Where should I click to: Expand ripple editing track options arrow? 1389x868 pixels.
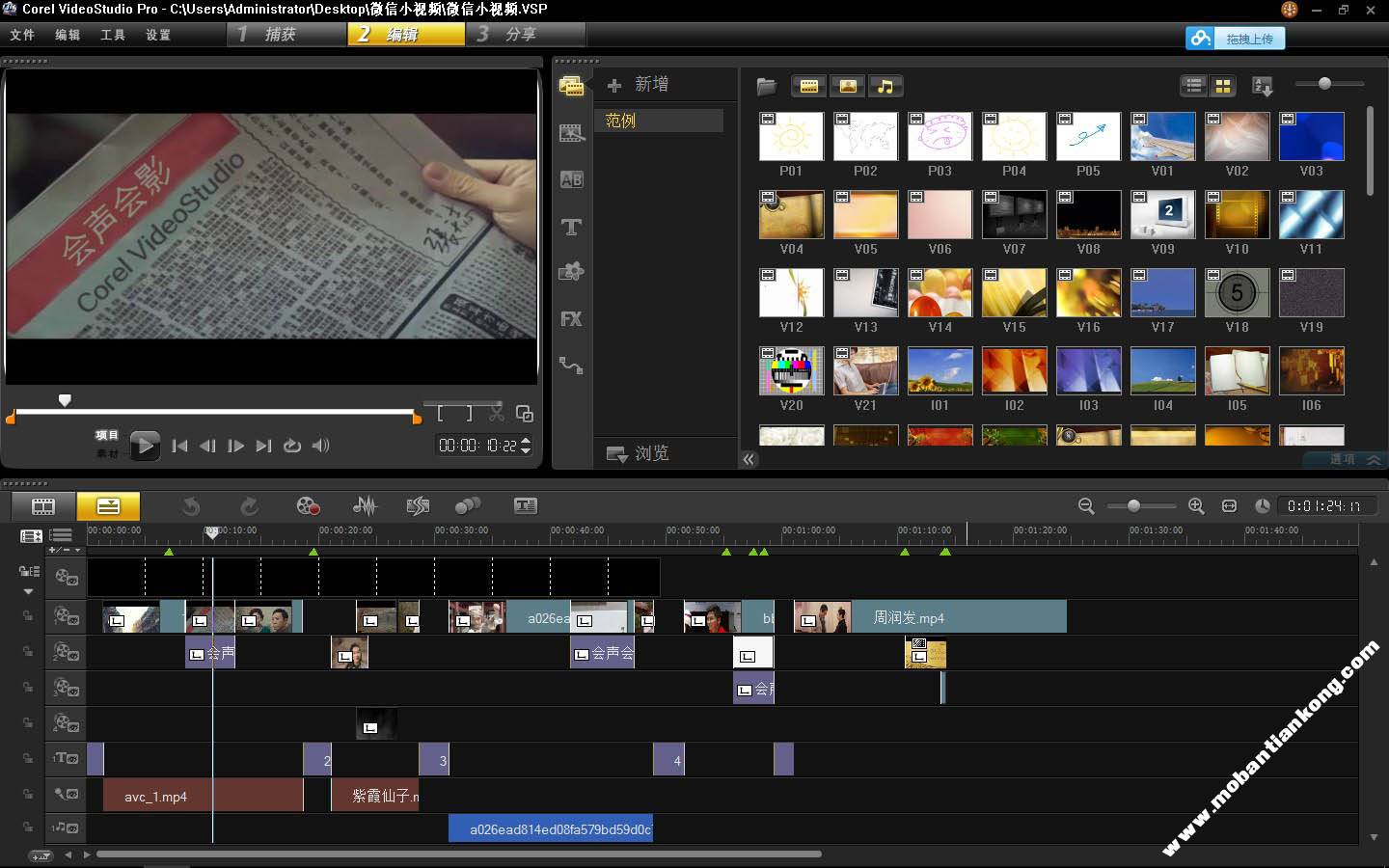tap(28, 591)
